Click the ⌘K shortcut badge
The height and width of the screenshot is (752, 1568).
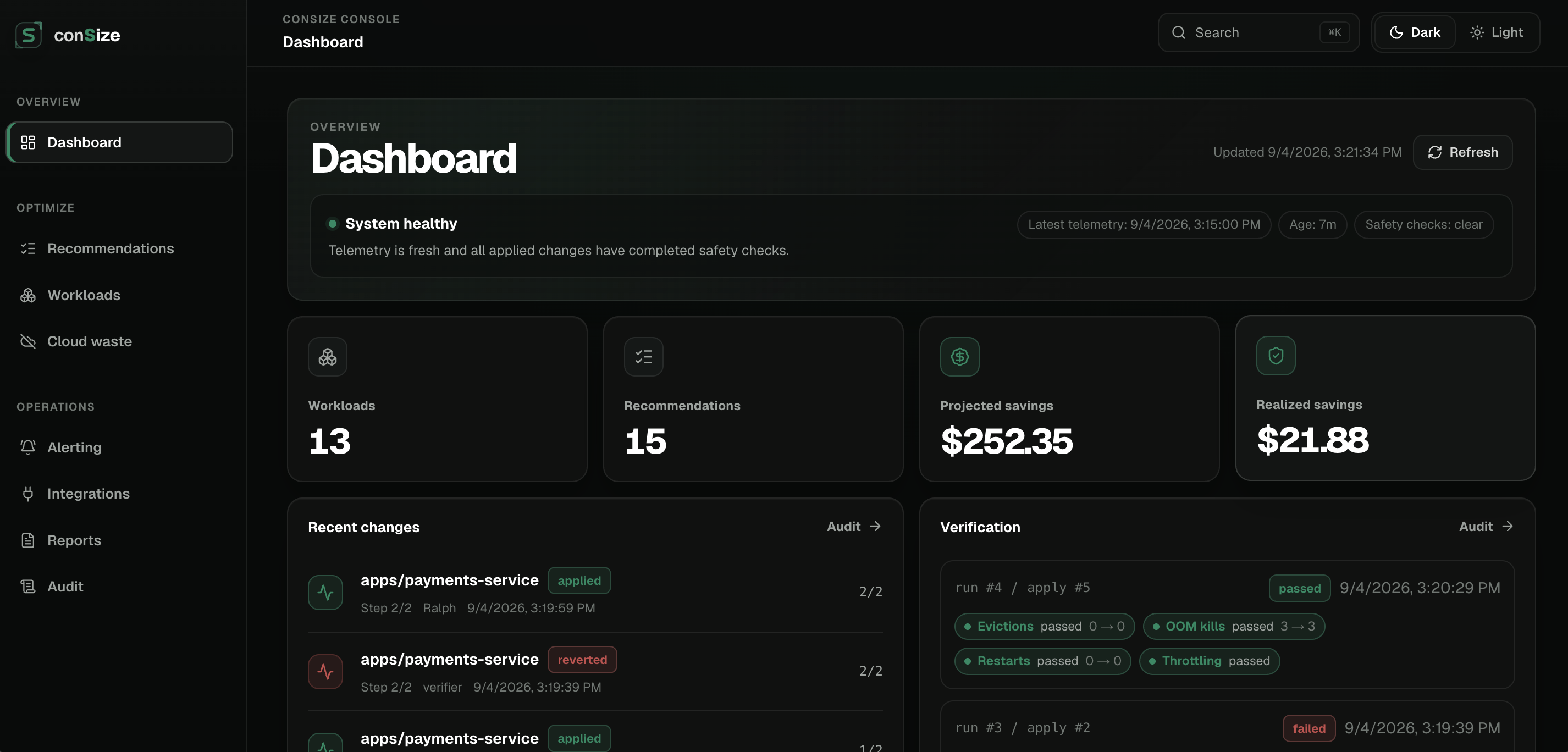tap(1334, 32)
